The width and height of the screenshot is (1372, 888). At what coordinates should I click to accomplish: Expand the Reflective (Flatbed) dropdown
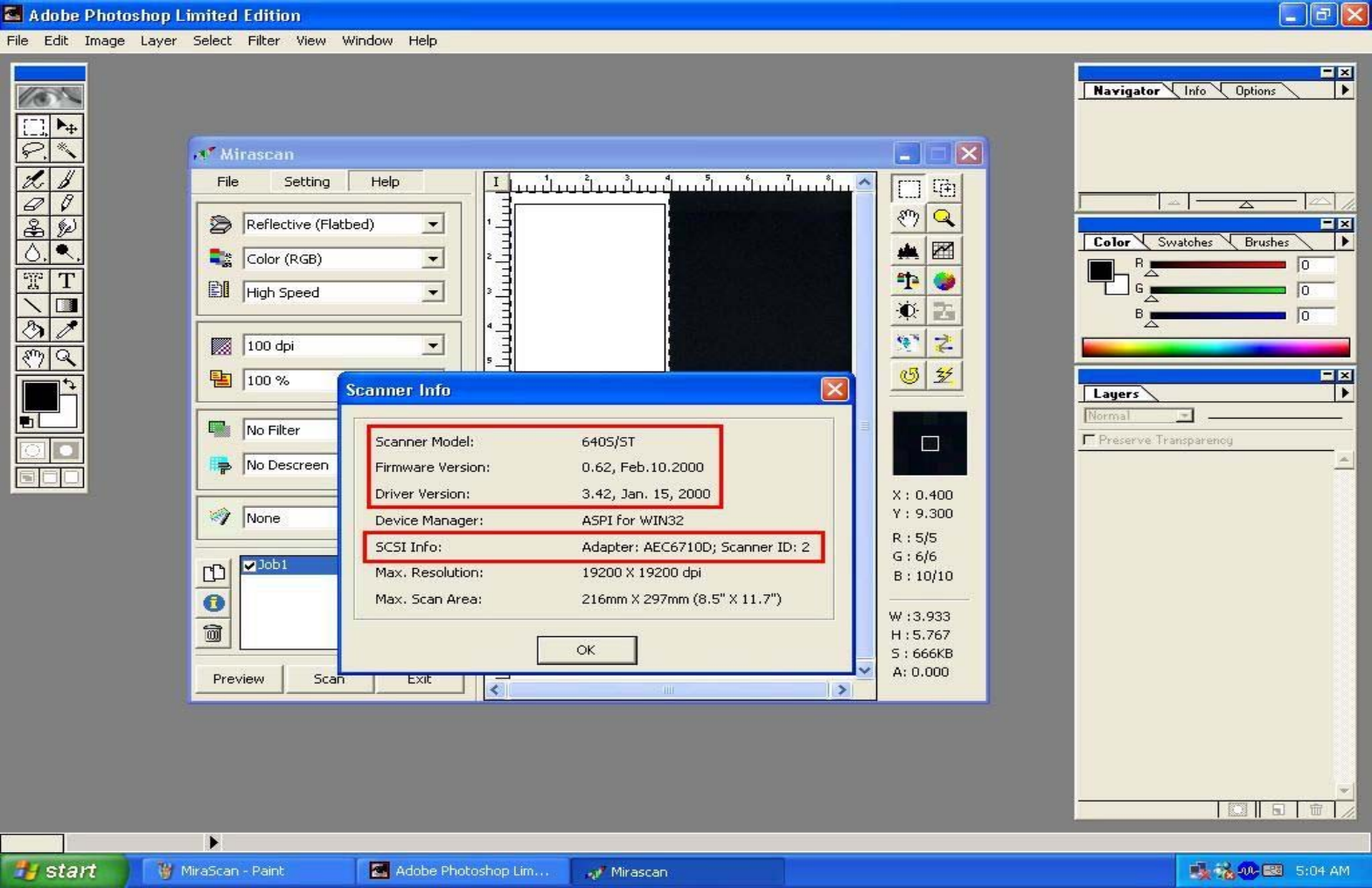click(x=433, y=225)
